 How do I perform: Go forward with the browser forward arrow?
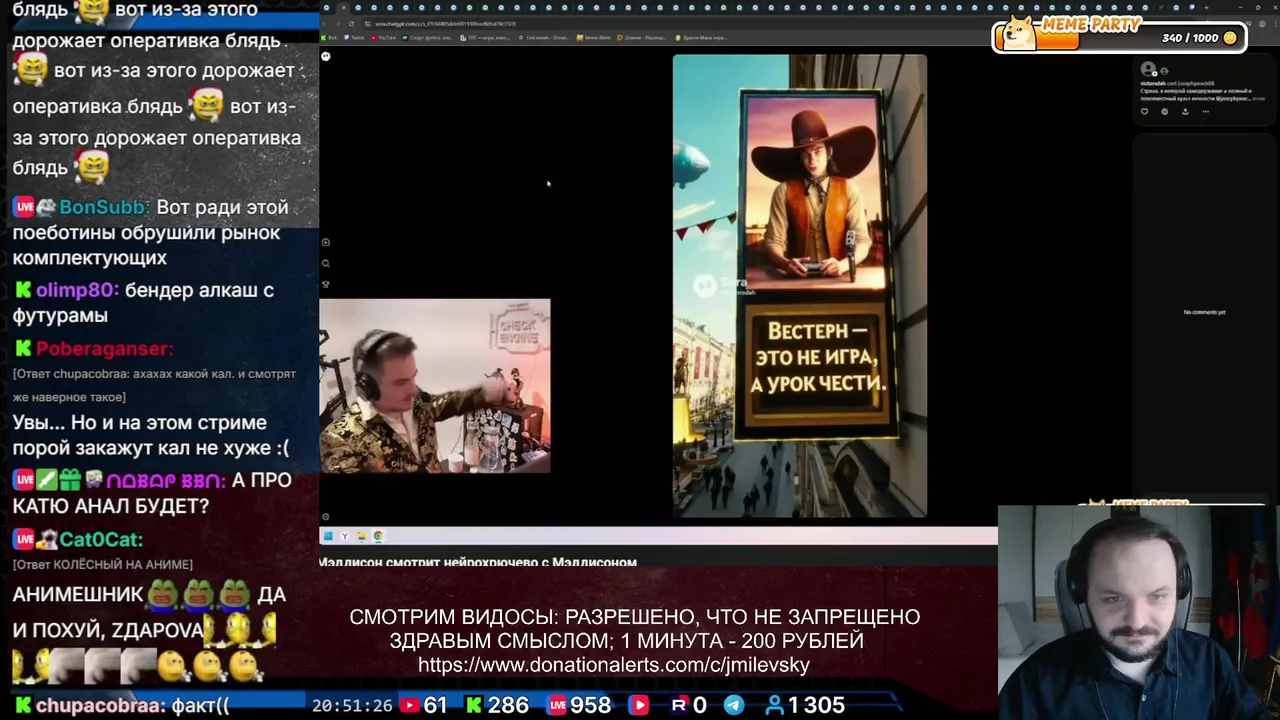coord(338,24)
